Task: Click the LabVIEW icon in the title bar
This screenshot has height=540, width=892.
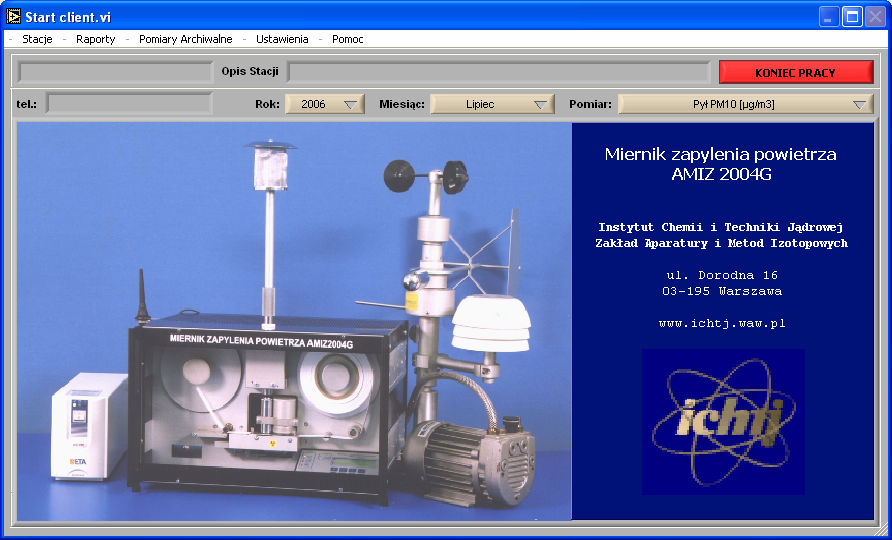Action: [13, 17]
